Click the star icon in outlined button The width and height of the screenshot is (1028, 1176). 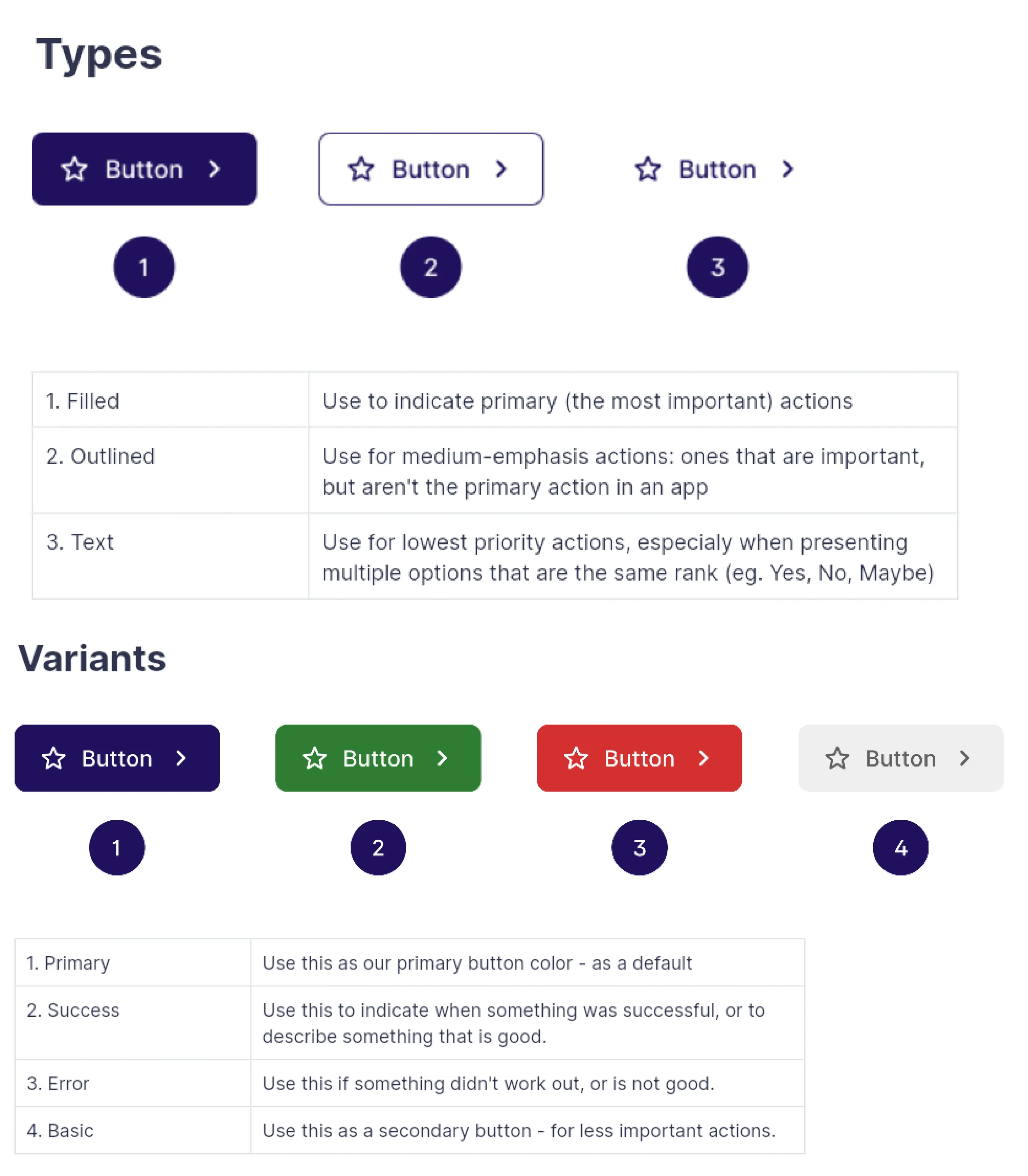click(x=361, y=169)
